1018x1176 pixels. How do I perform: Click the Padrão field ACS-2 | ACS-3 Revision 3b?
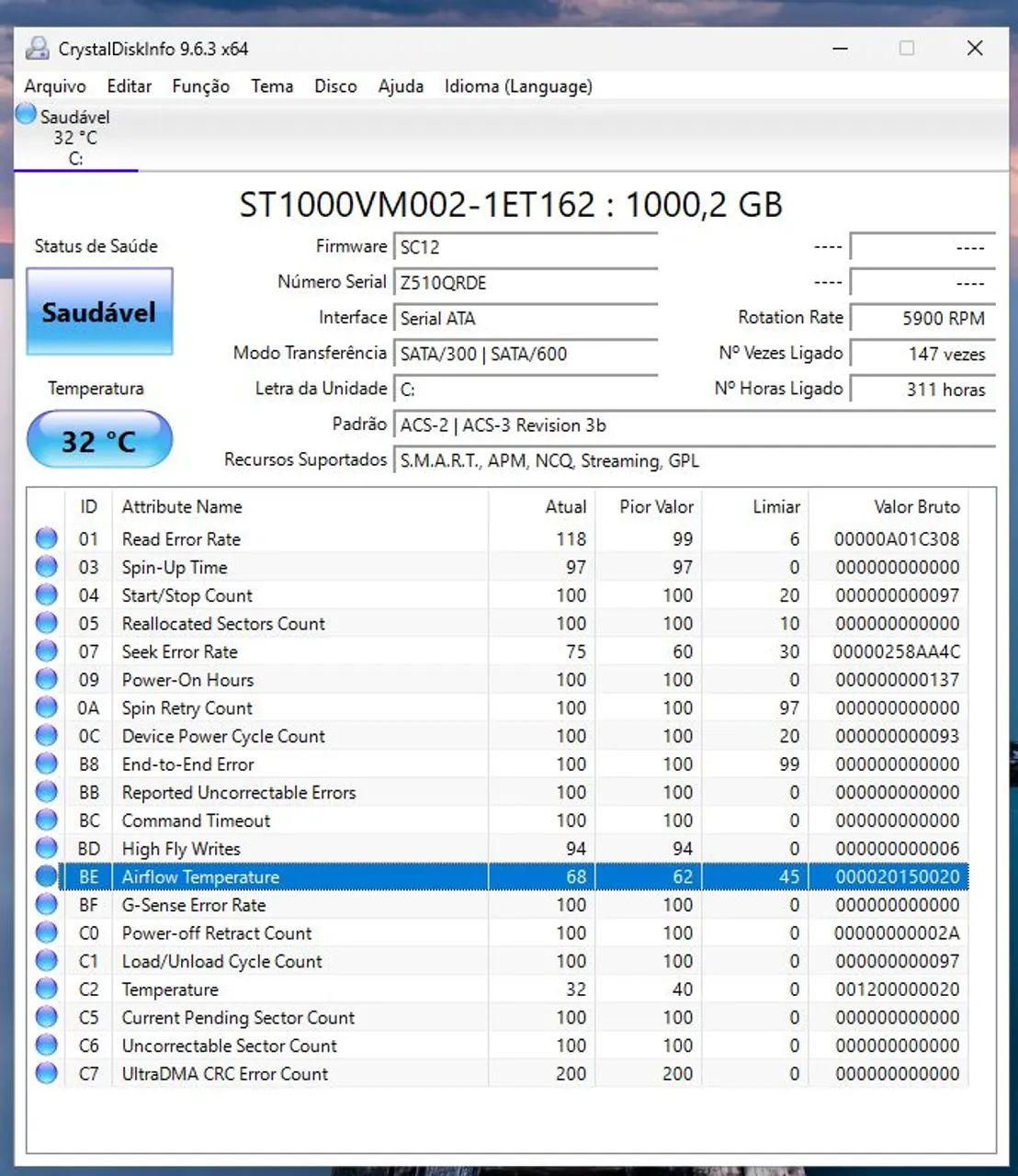coord(695,425)
